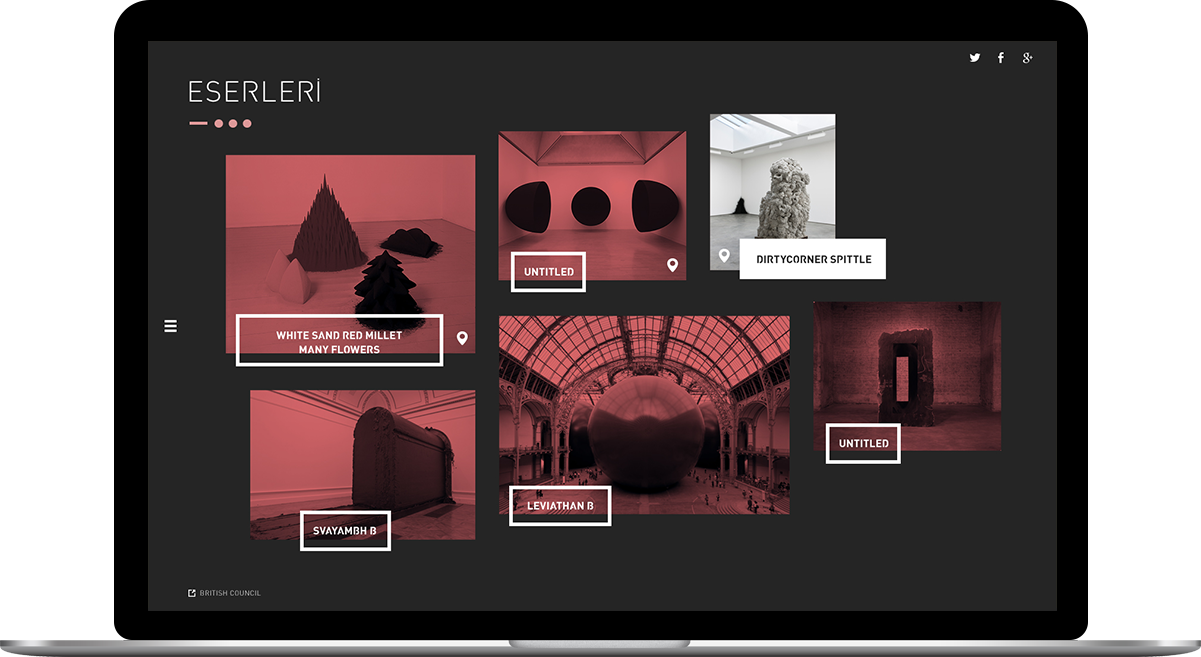Viewport: 1201px width, 657px height.
Task: Click the external-link icon next to British Council
Action: 191,592
